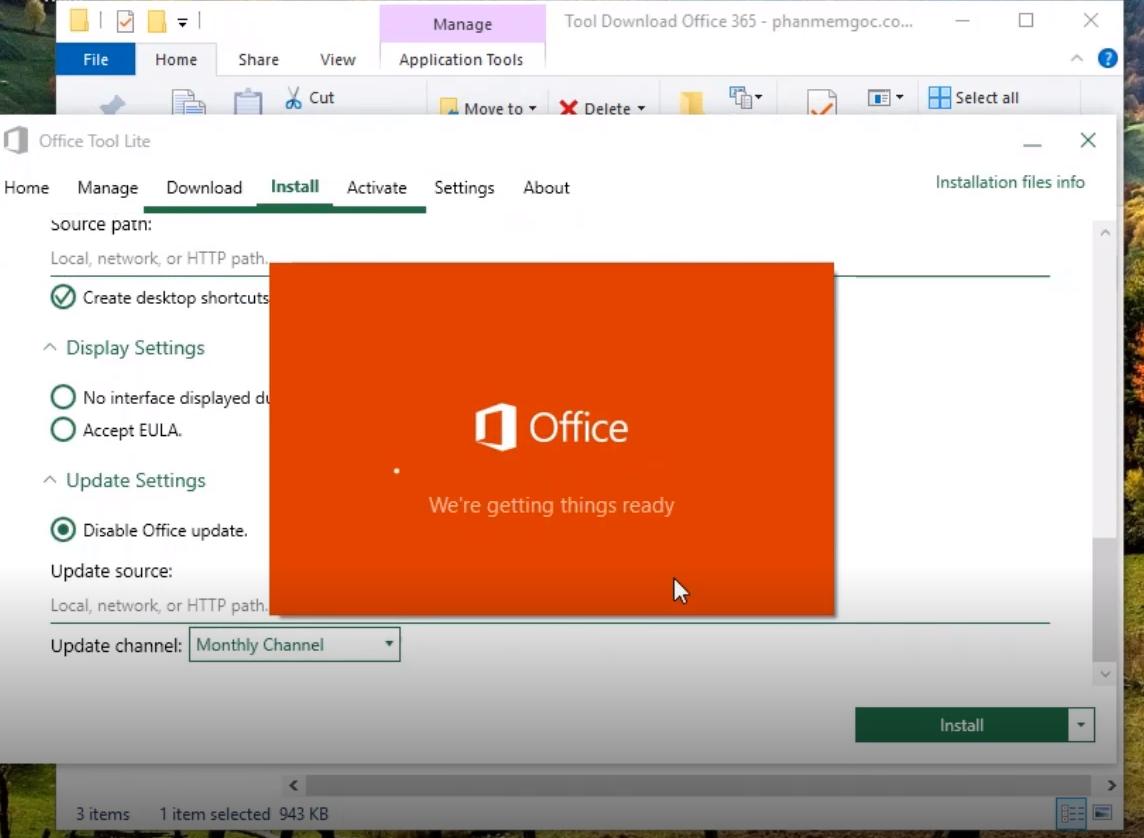The image size is (1144, 838).
Task: Enable the Disable Office update option
Action: (62, 530)
